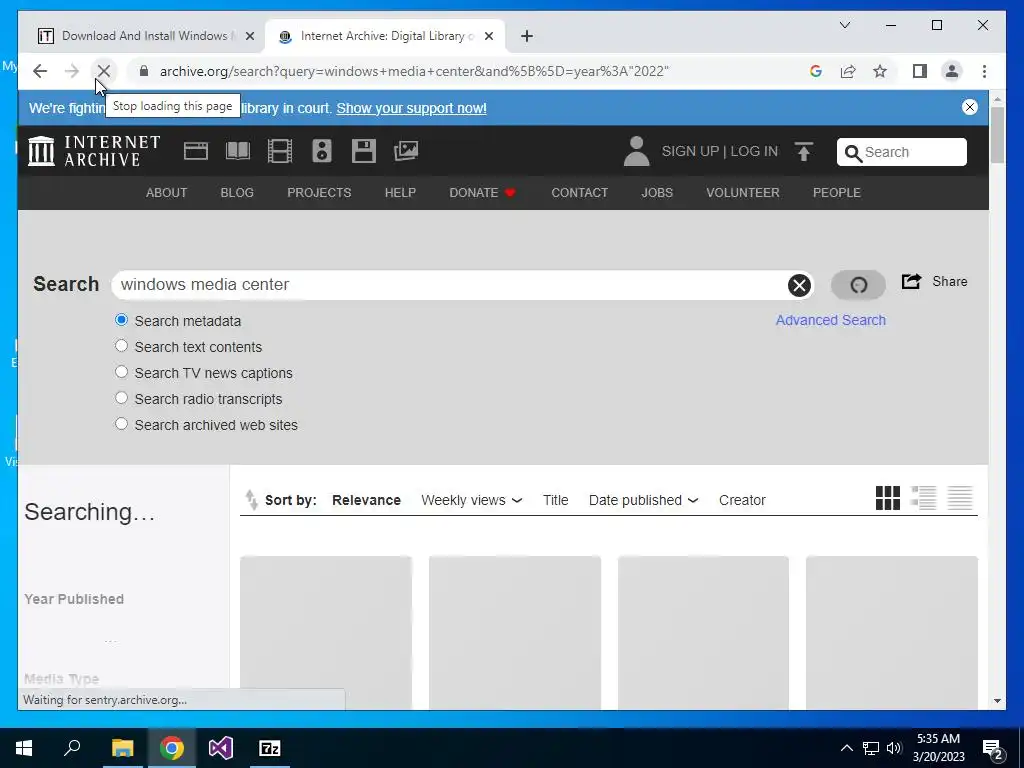Image resolution: width=1024 pixels, height=768 pixels.
Task: Open the Audio speaker icon
Action: click(x=321, y=151)
